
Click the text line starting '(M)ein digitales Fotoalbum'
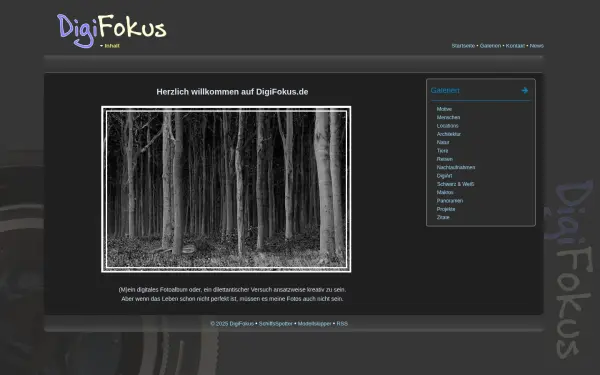click(x=232, y=290)
